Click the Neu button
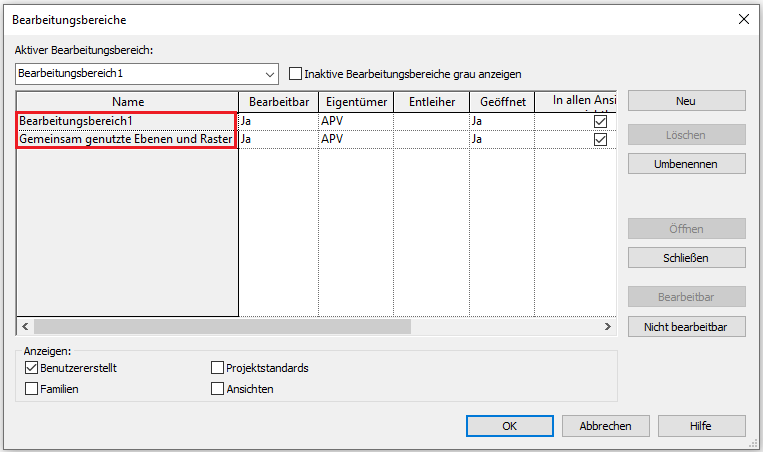 pos(686,101)
